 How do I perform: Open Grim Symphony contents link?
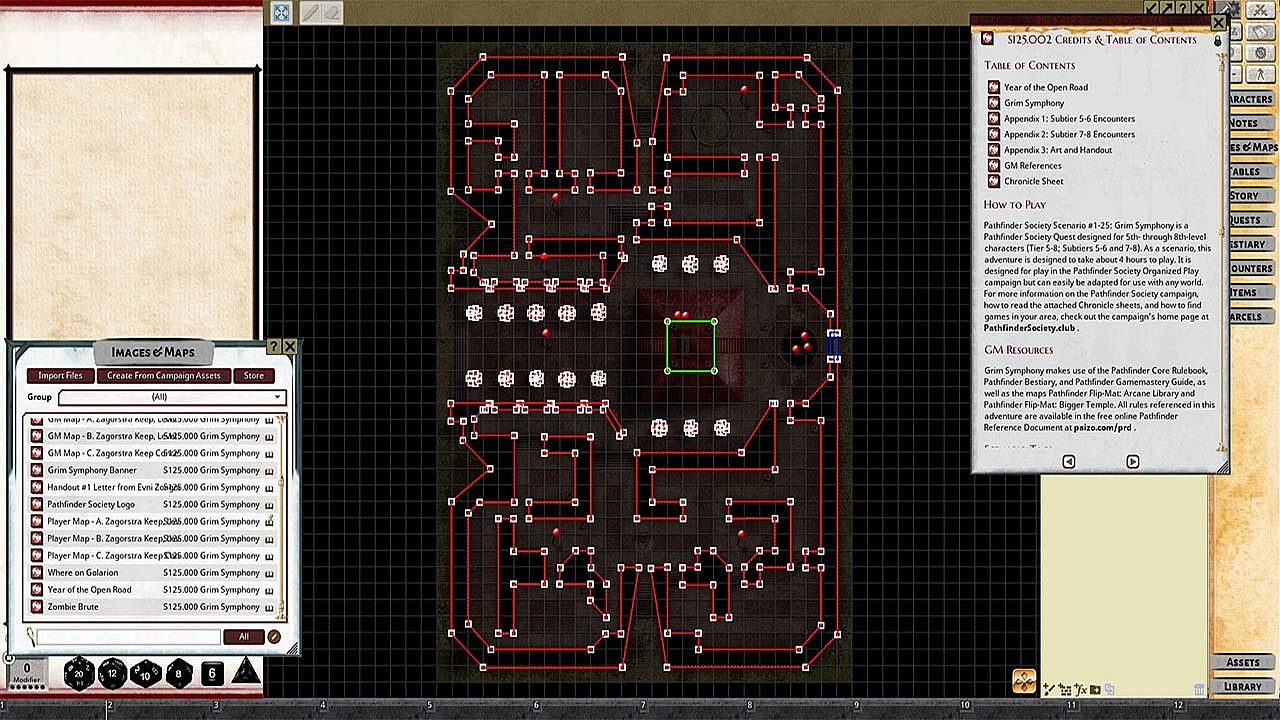[x=1034, y=103]
